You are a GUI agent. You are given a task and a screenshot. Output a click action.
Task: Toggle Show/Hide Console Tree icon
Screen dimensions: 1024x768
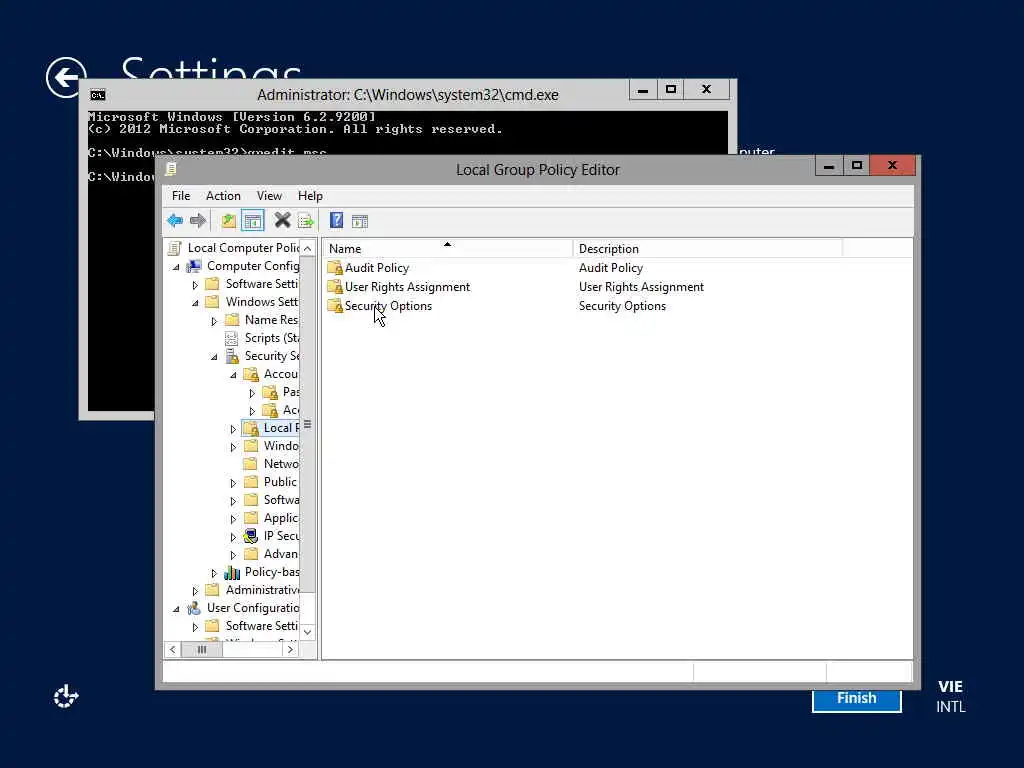(x=253, y=221)
